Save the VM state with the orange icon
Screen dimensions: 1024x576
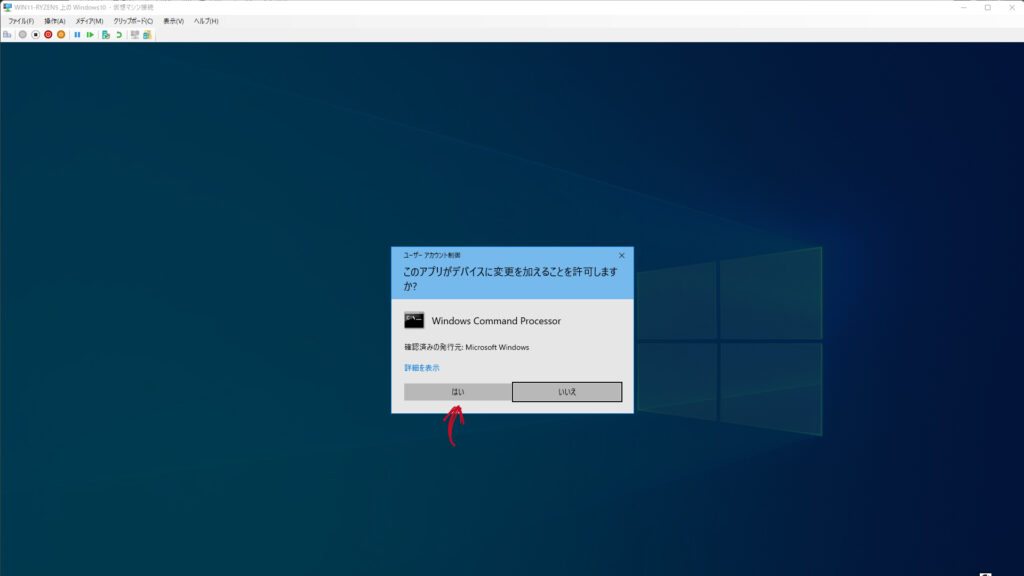click(61, 35)
